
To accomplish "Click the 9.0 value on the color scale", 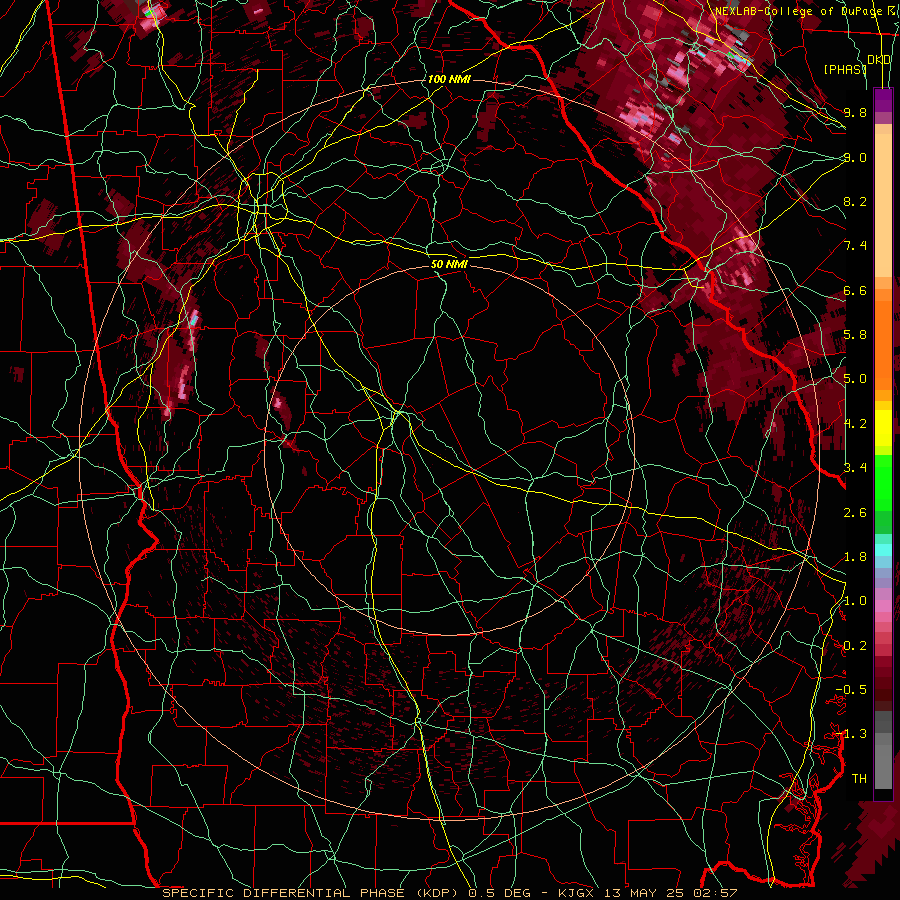I will [x=855, y=157].
